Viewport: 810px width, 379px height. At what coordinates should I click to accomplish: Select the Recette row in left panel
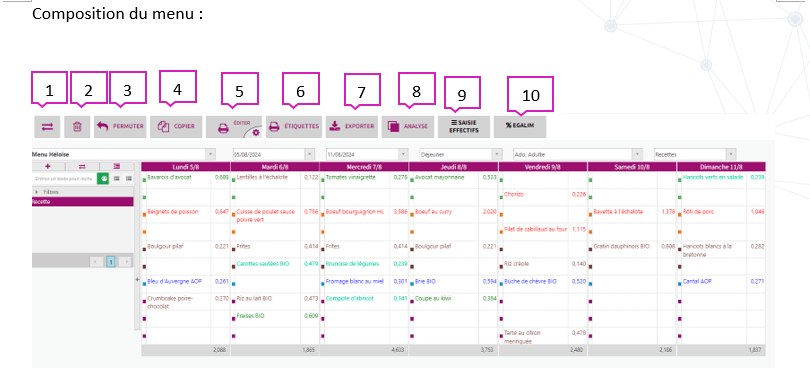tap(83, 202)
